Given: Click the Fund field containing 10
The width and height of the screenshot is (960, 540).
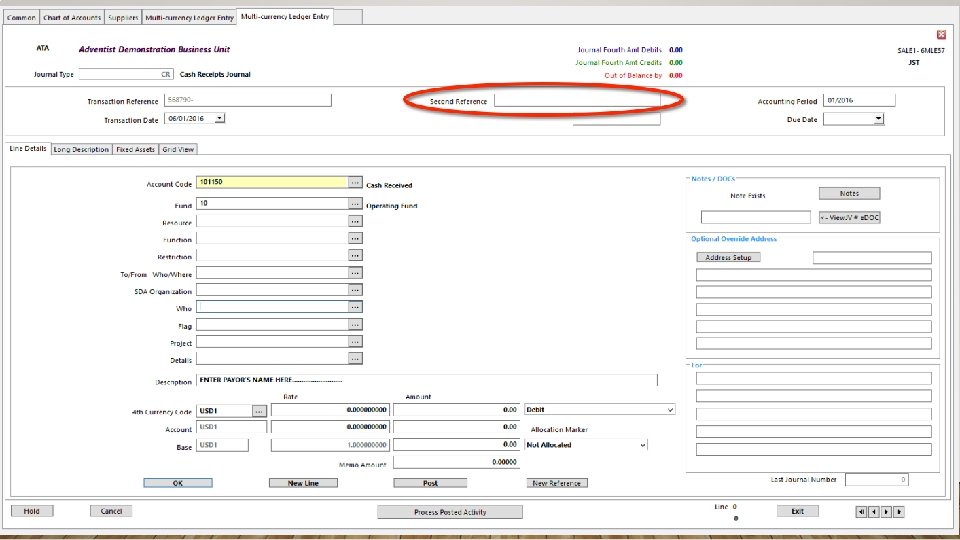Looking at the screenshot, I should (x=272, y=203).
